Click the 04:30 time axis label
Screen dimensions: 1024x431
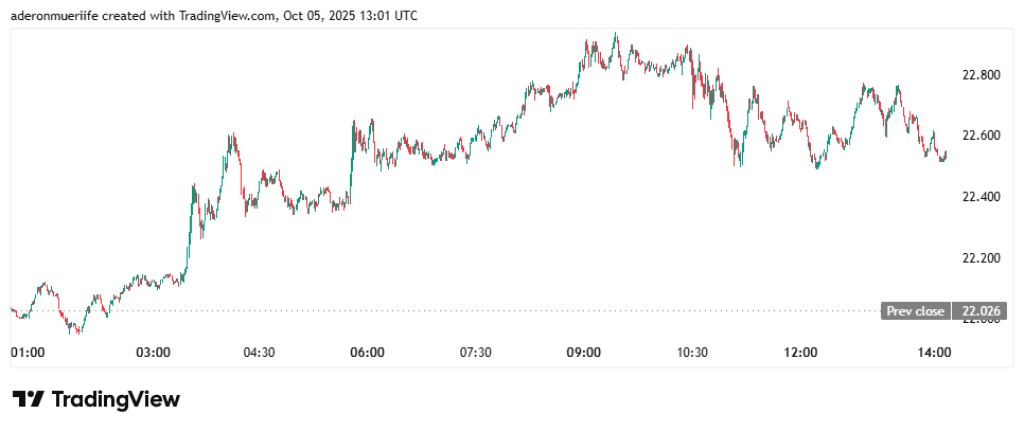259,352
